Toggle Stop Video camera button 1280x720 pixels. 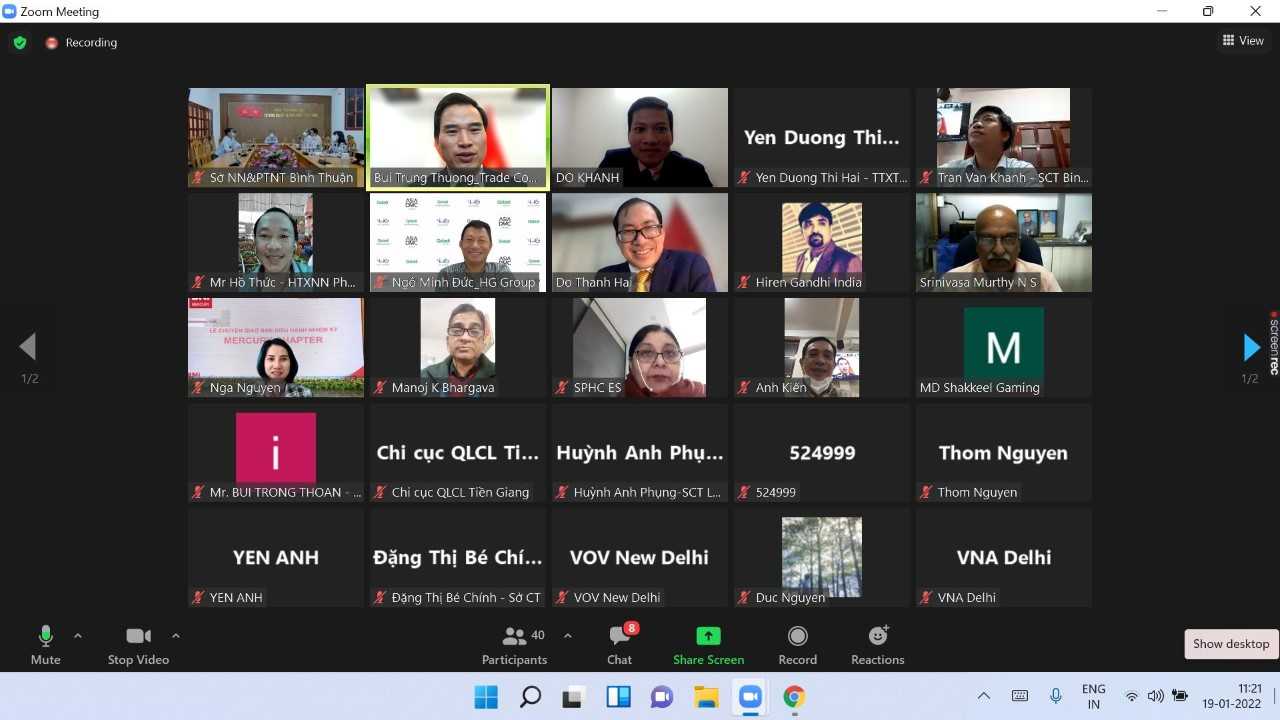tap(138, 644)
